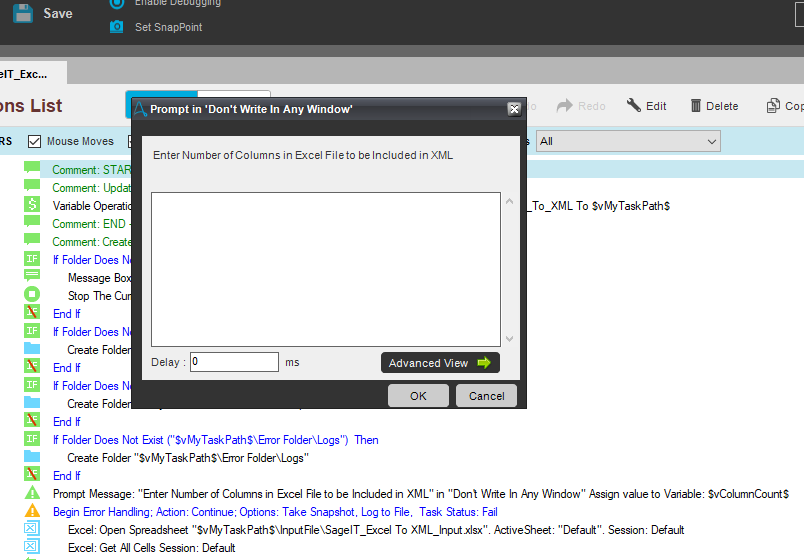Screen dimensions: 804x560
Task: Click the Set SnapPoint camera icon
Action: coord(116,27)
